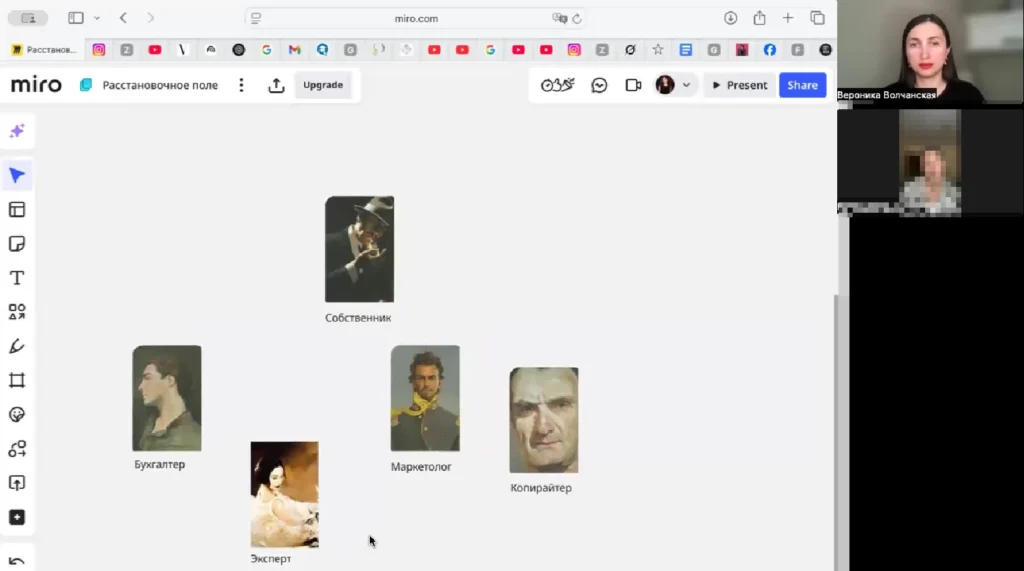Click the Маркетолог text label

421,466
